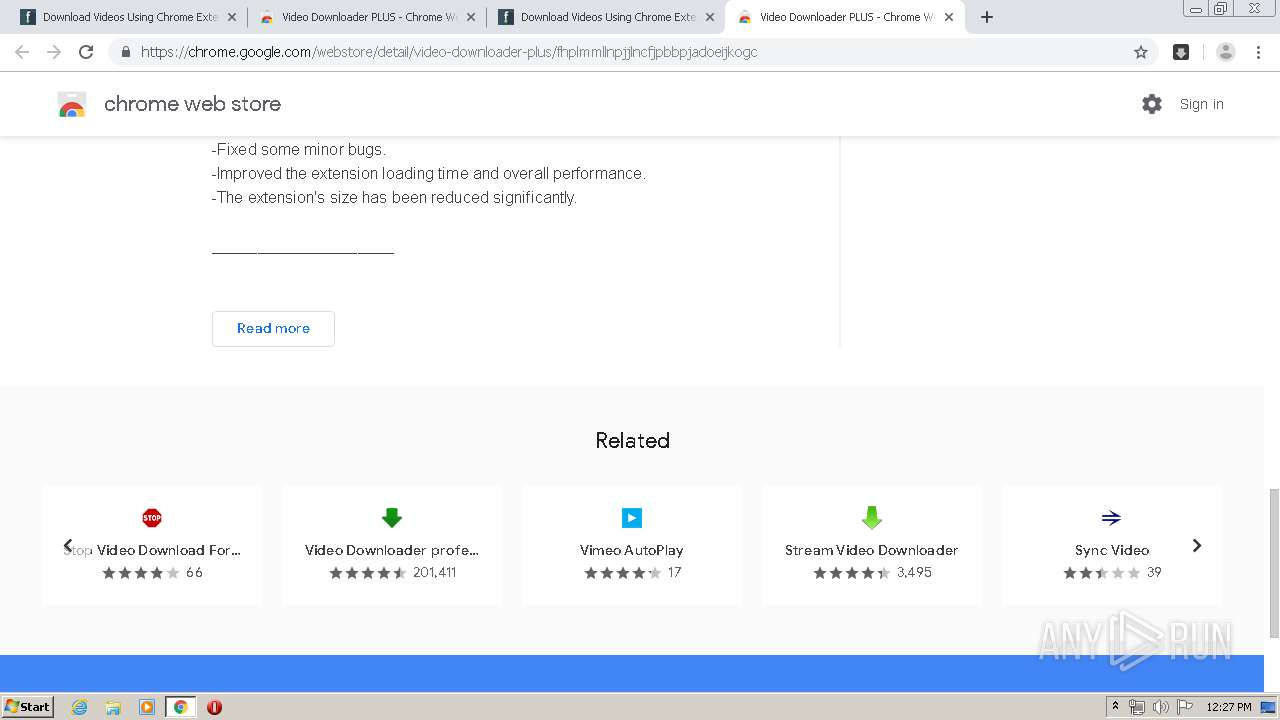The height and width of the screenshot is (720, 1280).
Task: Open Vimeo AutoPlay extension title
Action: 632,550
